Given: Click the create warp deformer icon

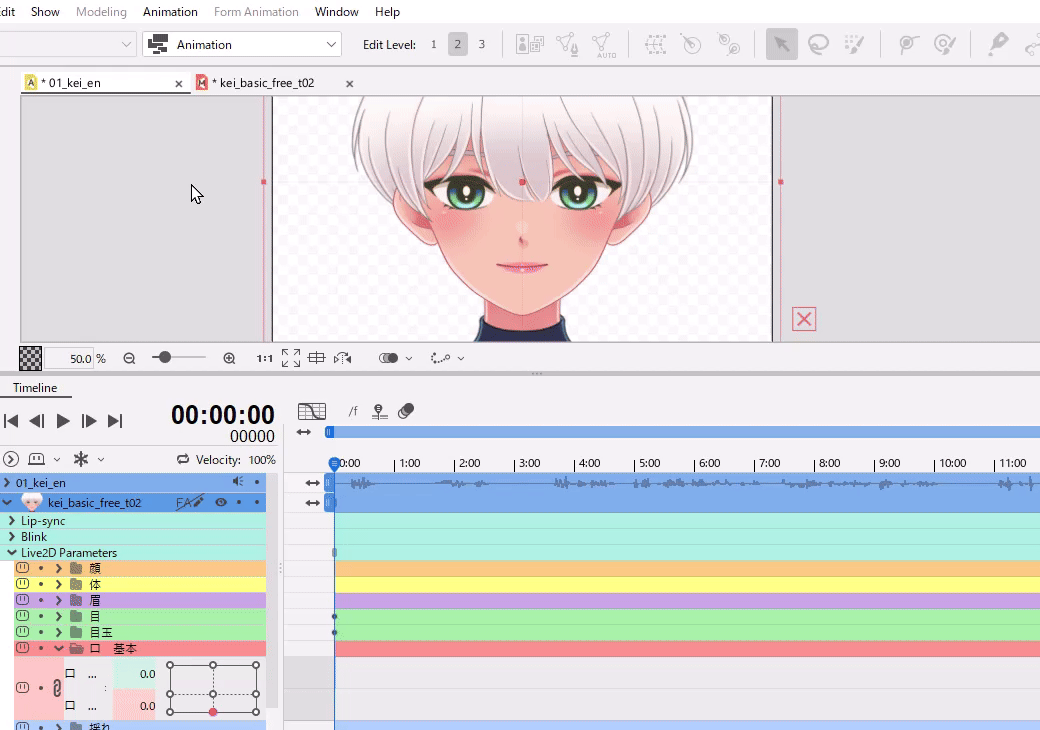Looking at the screenshot, I should (655, 44).
